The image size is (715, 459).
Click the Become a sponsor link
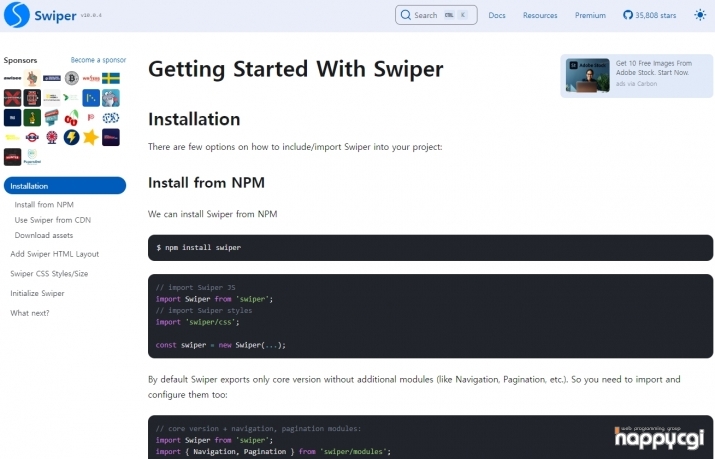(98, 60)
